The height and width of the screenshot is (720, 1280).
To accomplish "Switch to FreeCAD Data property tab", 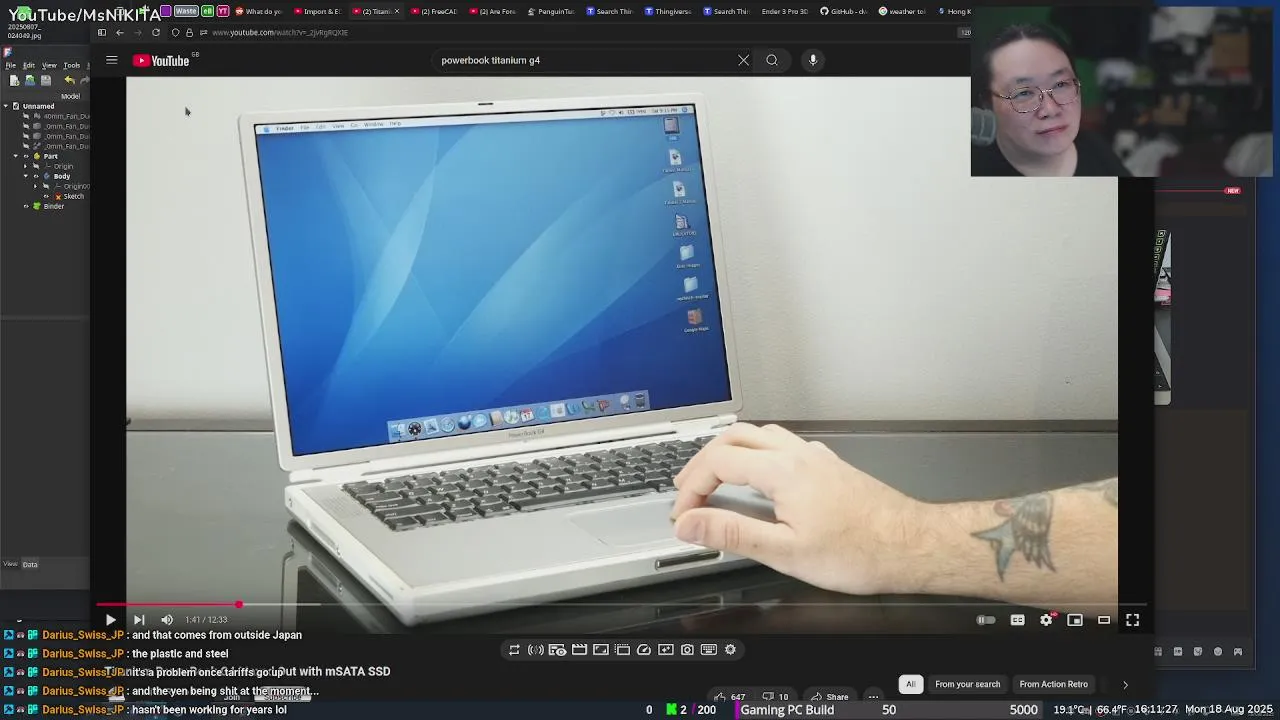I will [x=30, y=564].
